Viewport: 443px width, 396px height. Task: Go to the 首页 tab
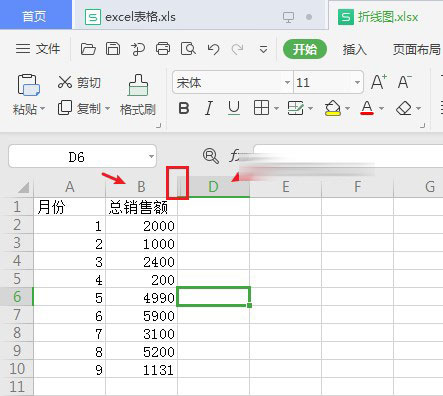pyautogui.click(x=35, y=15)
